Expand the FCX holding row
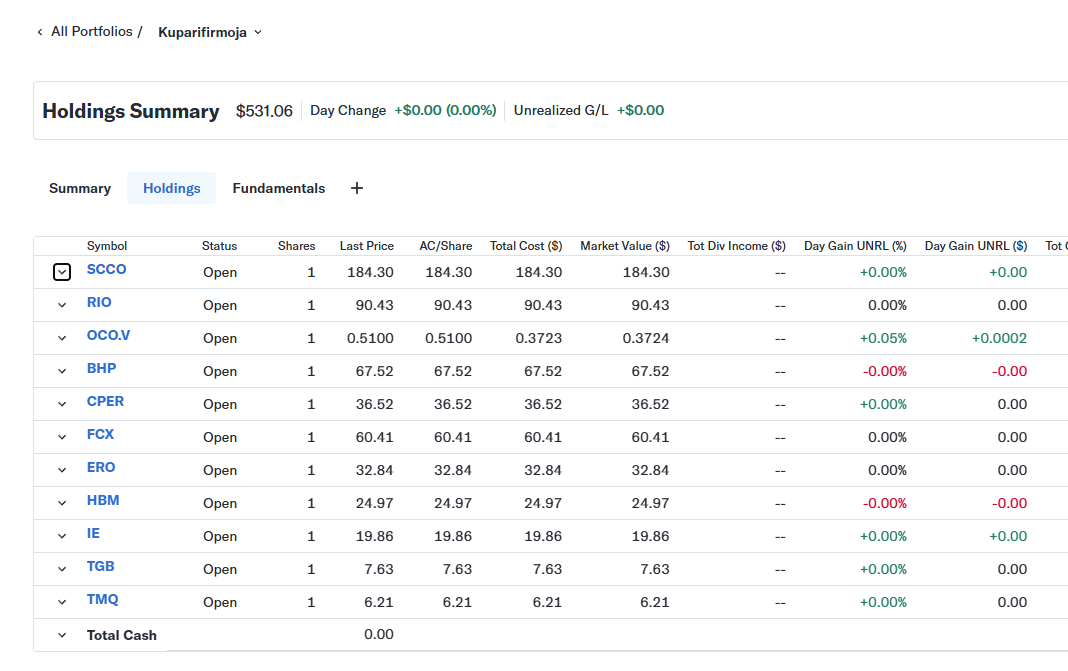Image resolution: width=1068 pixels, height=671 pixels. (x=62, y=437)
